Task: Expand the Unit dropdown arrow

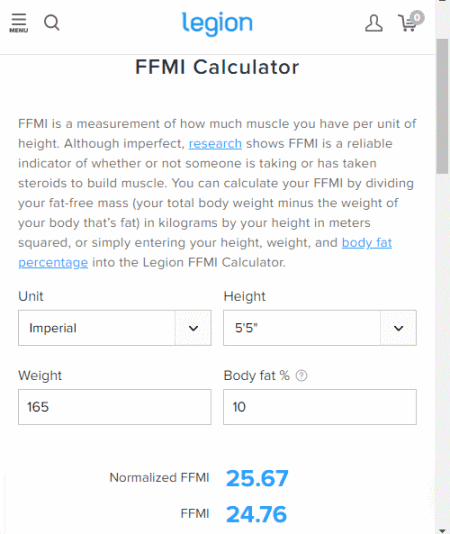Action: click(x=193, y=328)
